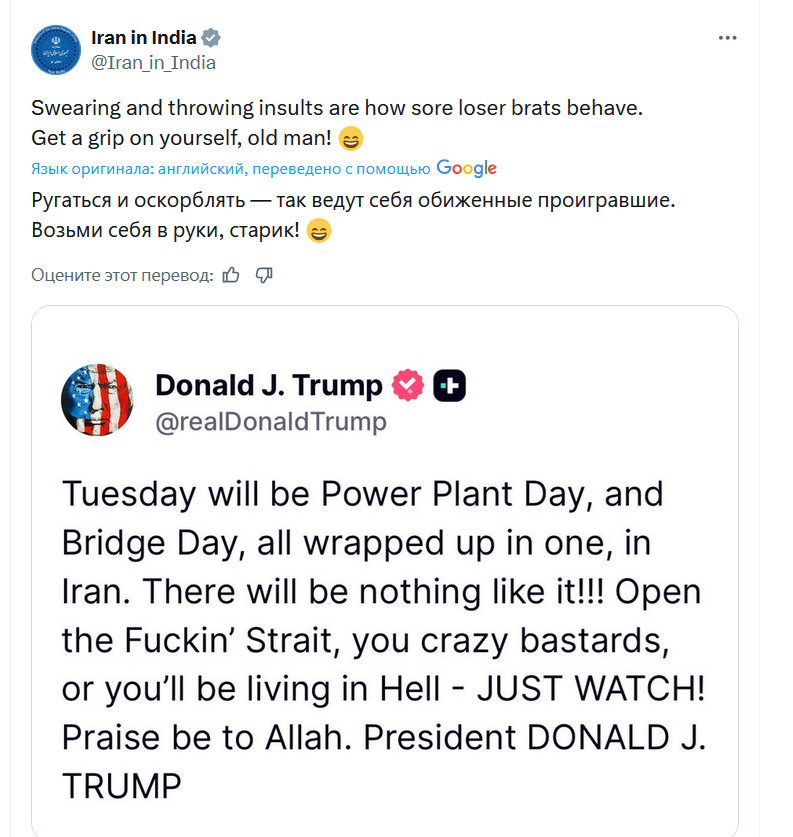
Task: Rate the translation with thumbs up
Action: pyautogui.click(x=231, y=275)
